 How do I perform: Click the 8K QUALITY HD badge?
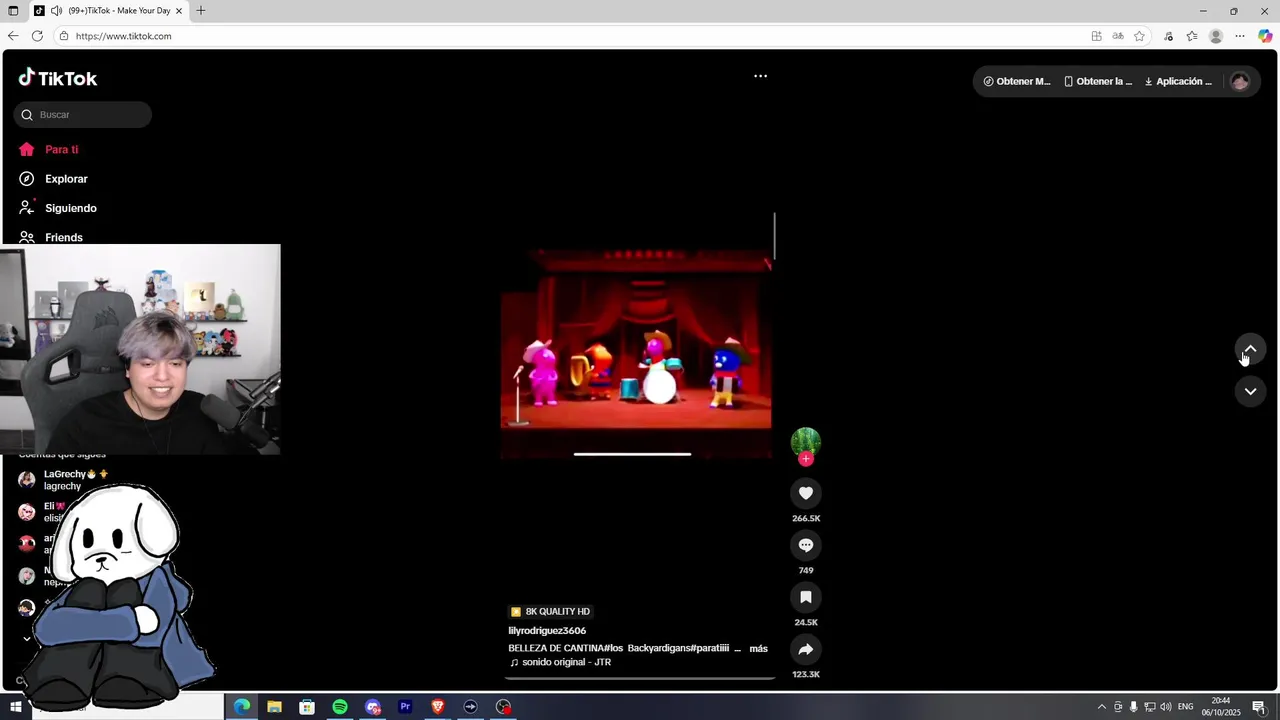point(550,611)
